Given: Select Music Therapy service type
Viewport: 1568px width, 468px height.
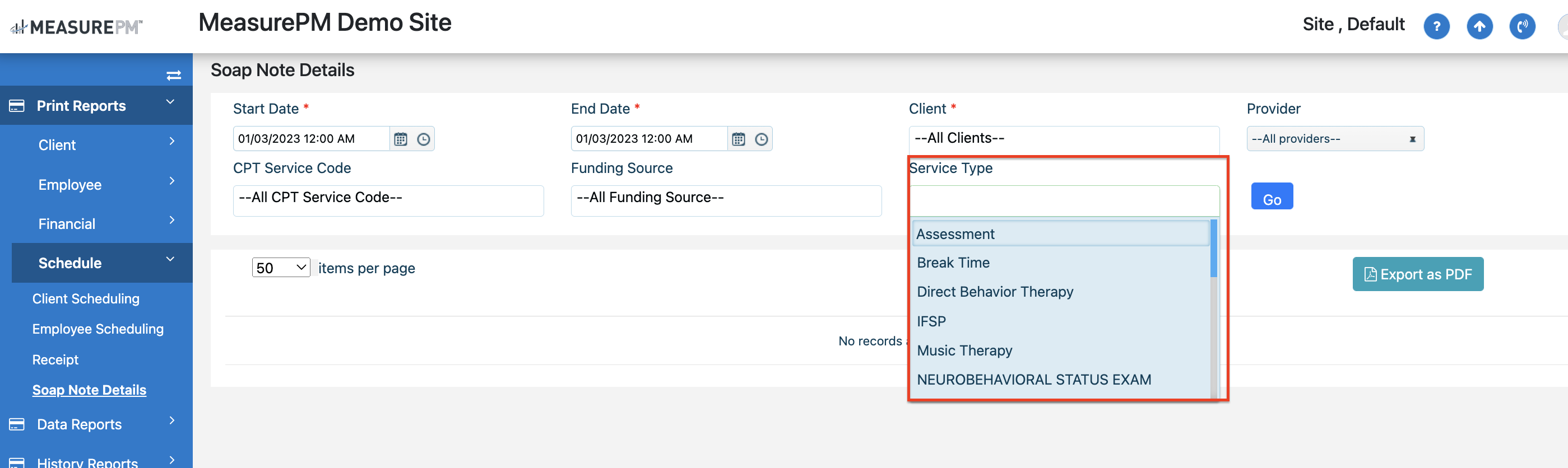Looking at the screenshot, I should tap(964, 350).
